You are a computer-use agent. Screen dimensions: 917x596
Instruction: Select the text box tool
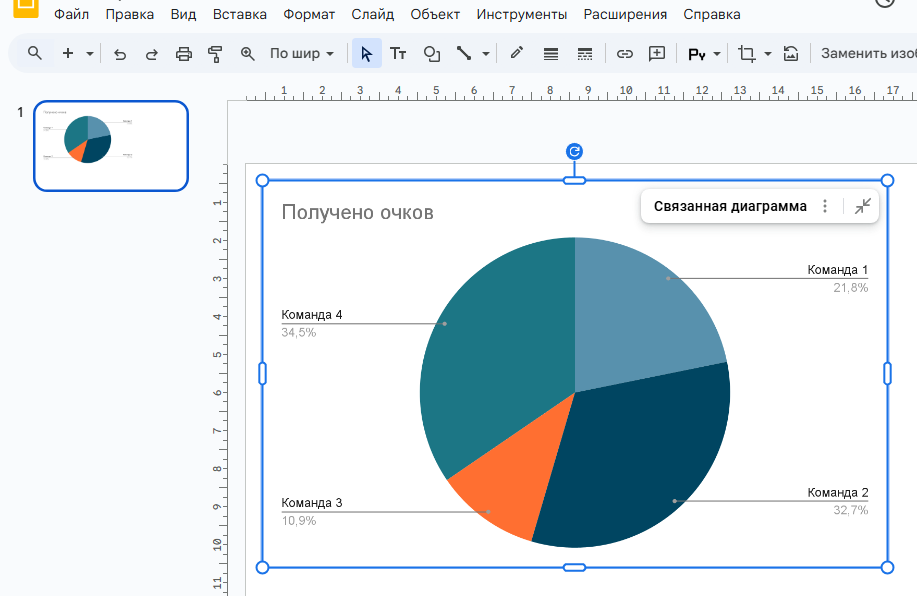399,54
